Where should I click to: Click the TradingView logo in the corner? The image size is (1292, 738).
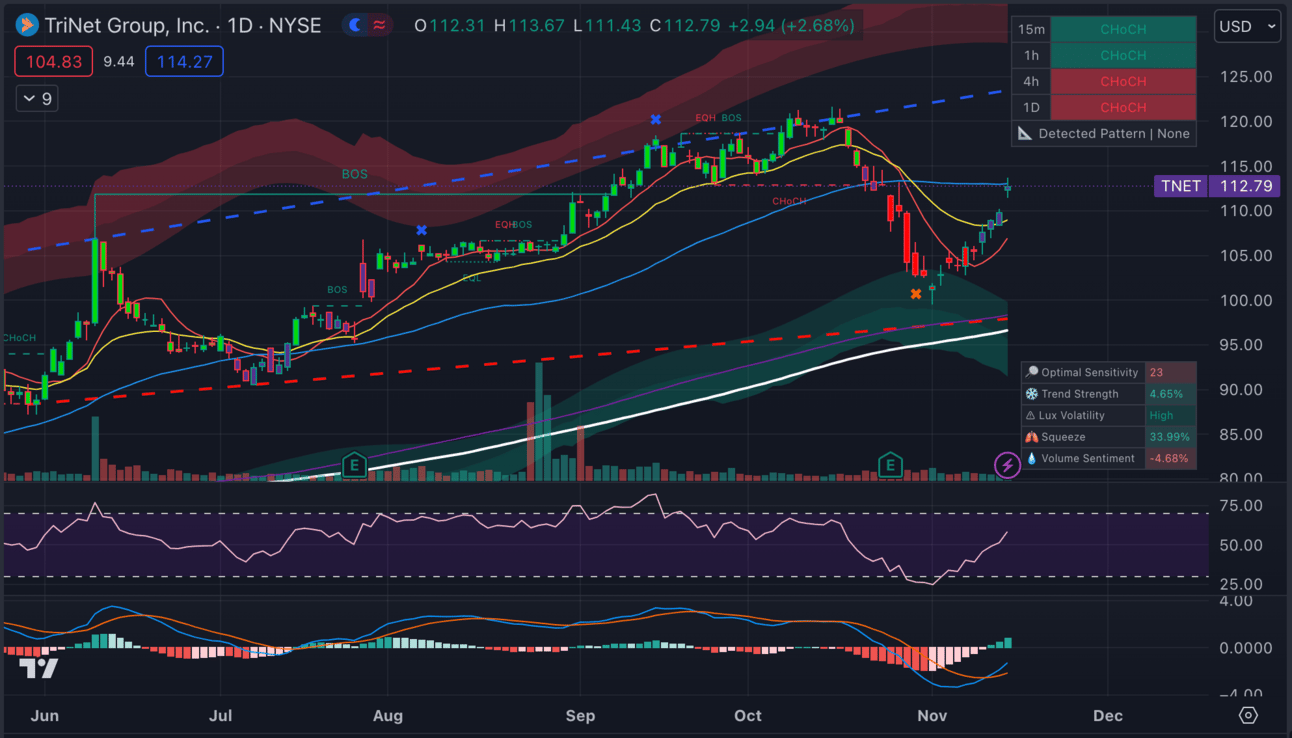(39, 669)
